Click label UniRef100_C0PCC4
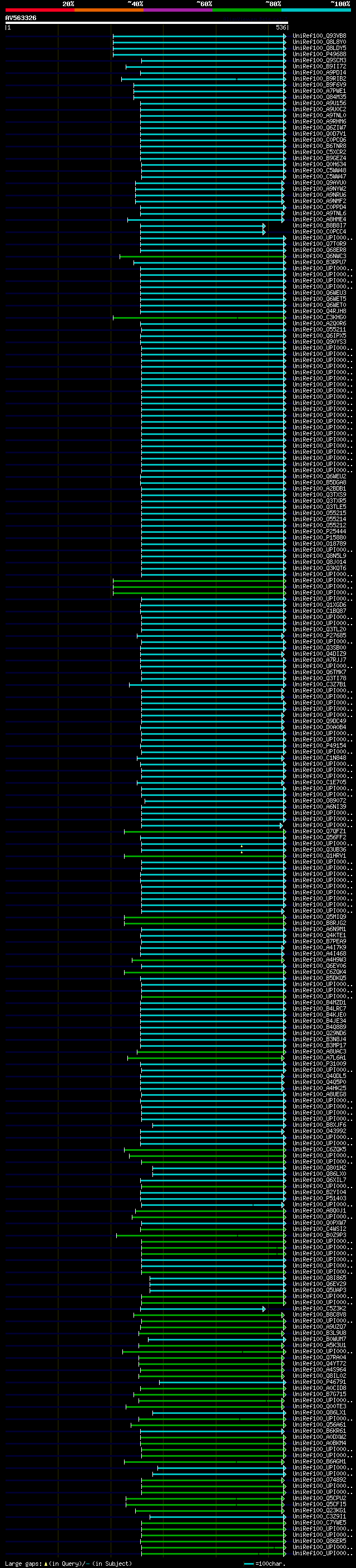 [x=319, y=231]
